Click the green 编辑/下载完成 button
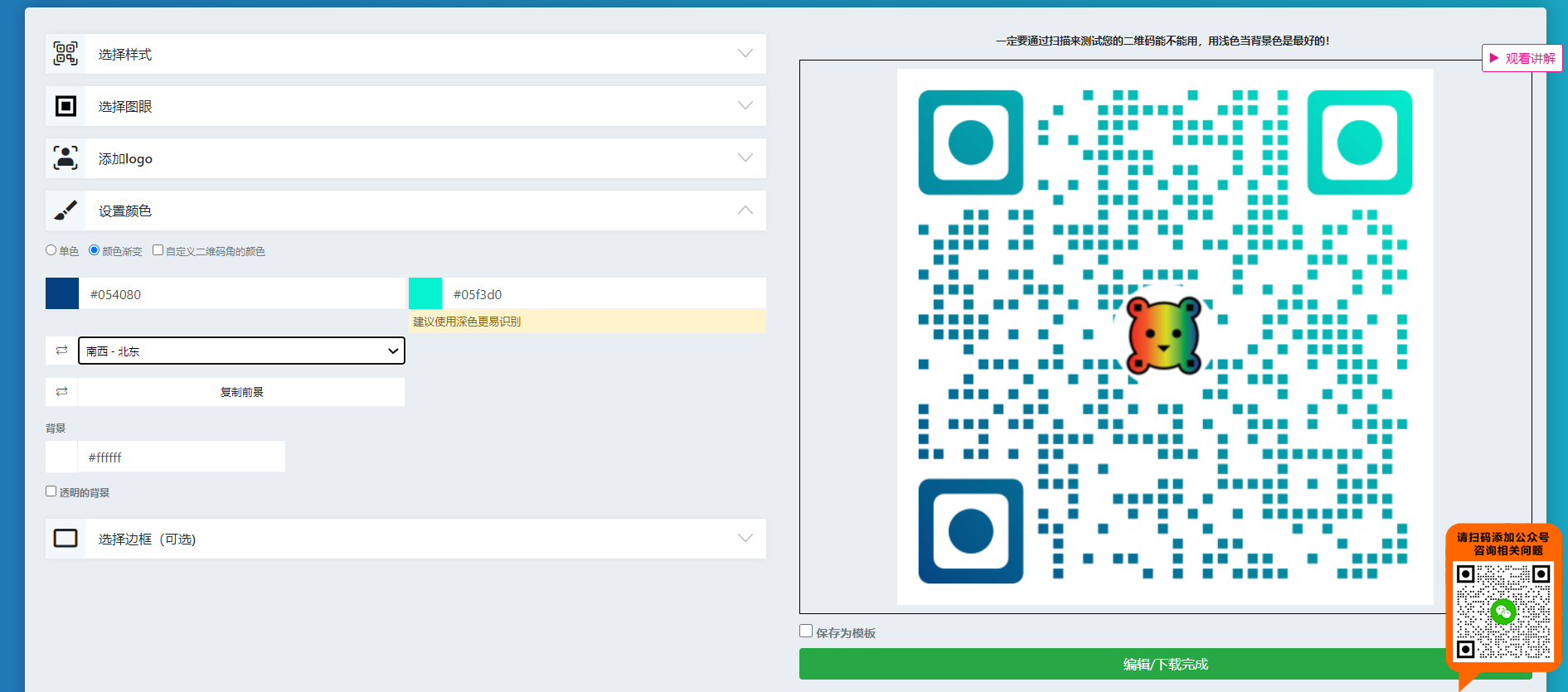The height and width of the screenshot is (692, 1568). pos(1165,664)
